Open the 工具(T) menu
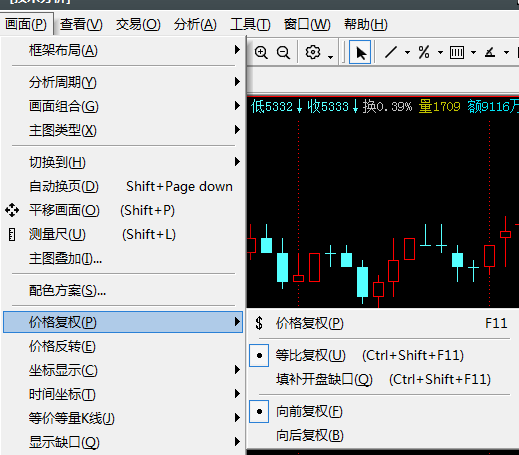The image size is (519, 455). (x=250, y=24)
